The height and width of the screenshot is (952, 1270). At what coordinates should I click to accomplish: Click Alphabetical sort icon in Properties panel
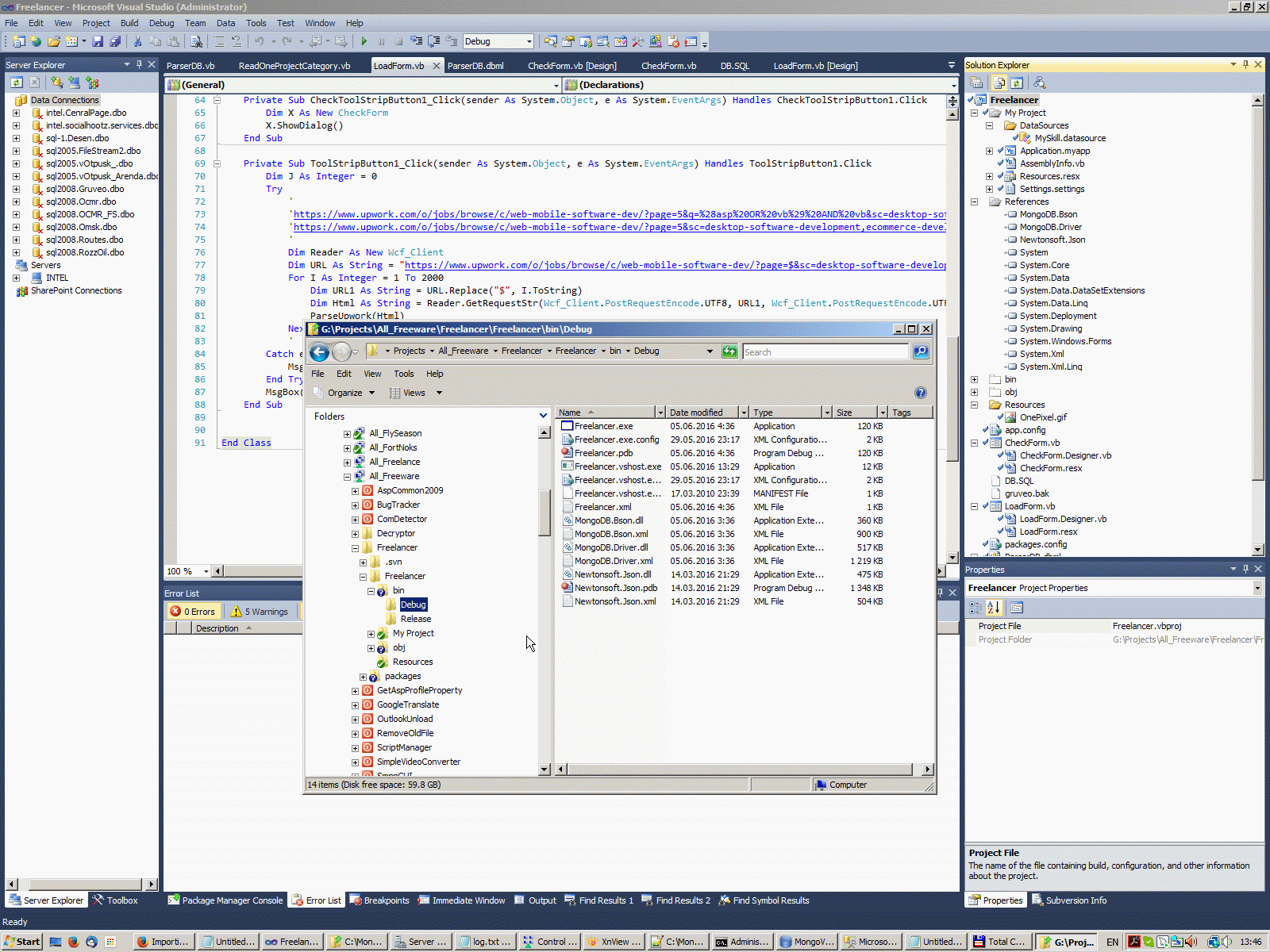coord(994,608)
